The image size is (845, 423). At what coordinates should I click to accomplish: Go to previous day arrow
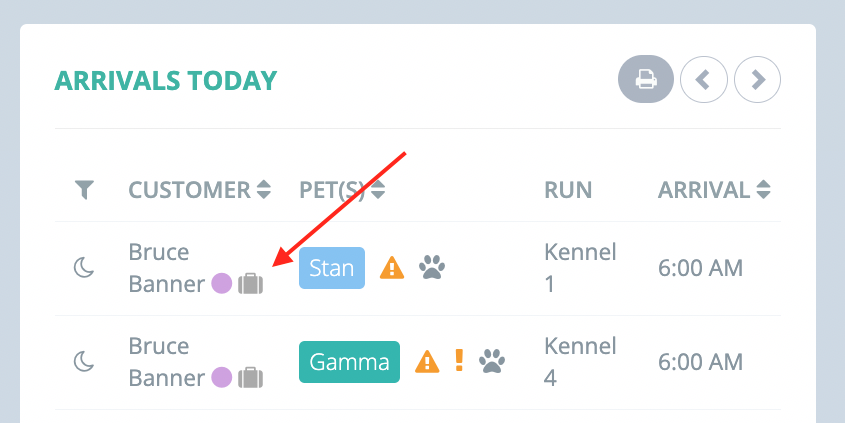(x=704, y=80)
